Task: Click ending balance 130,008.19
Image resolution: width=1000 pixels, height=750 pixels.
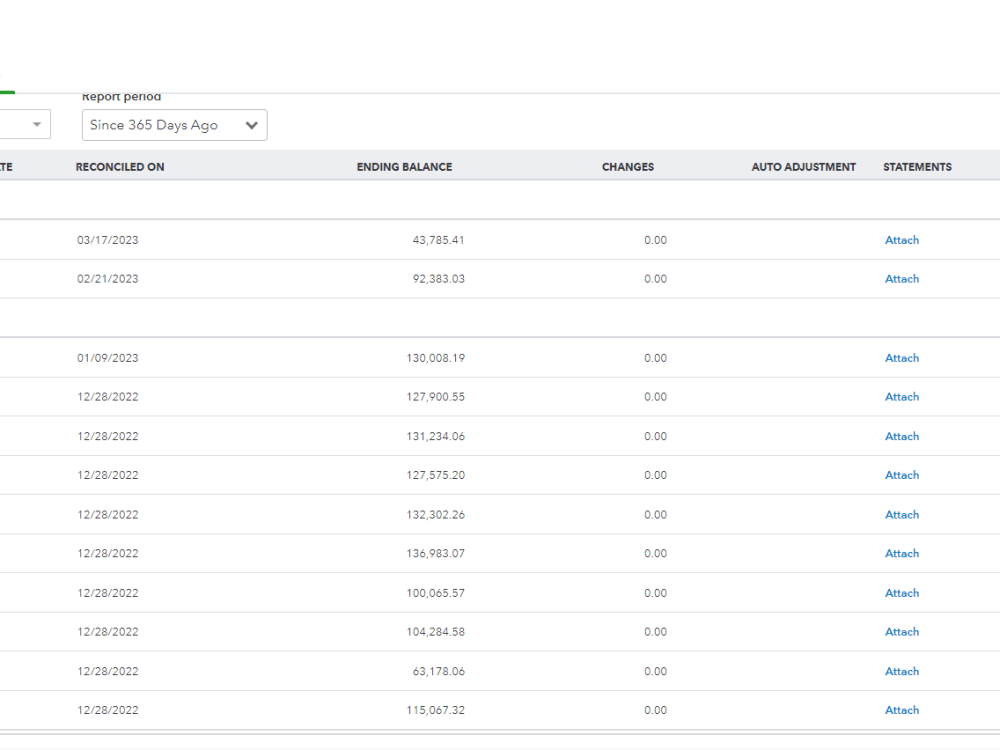Action: pos(436,358)
